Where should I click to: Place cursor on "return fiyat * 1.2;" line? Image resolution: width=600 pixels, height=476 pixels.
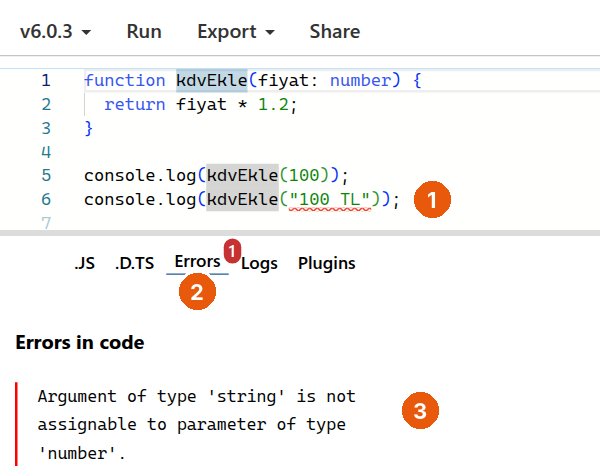pyautogui.click(x=200, y=104)
